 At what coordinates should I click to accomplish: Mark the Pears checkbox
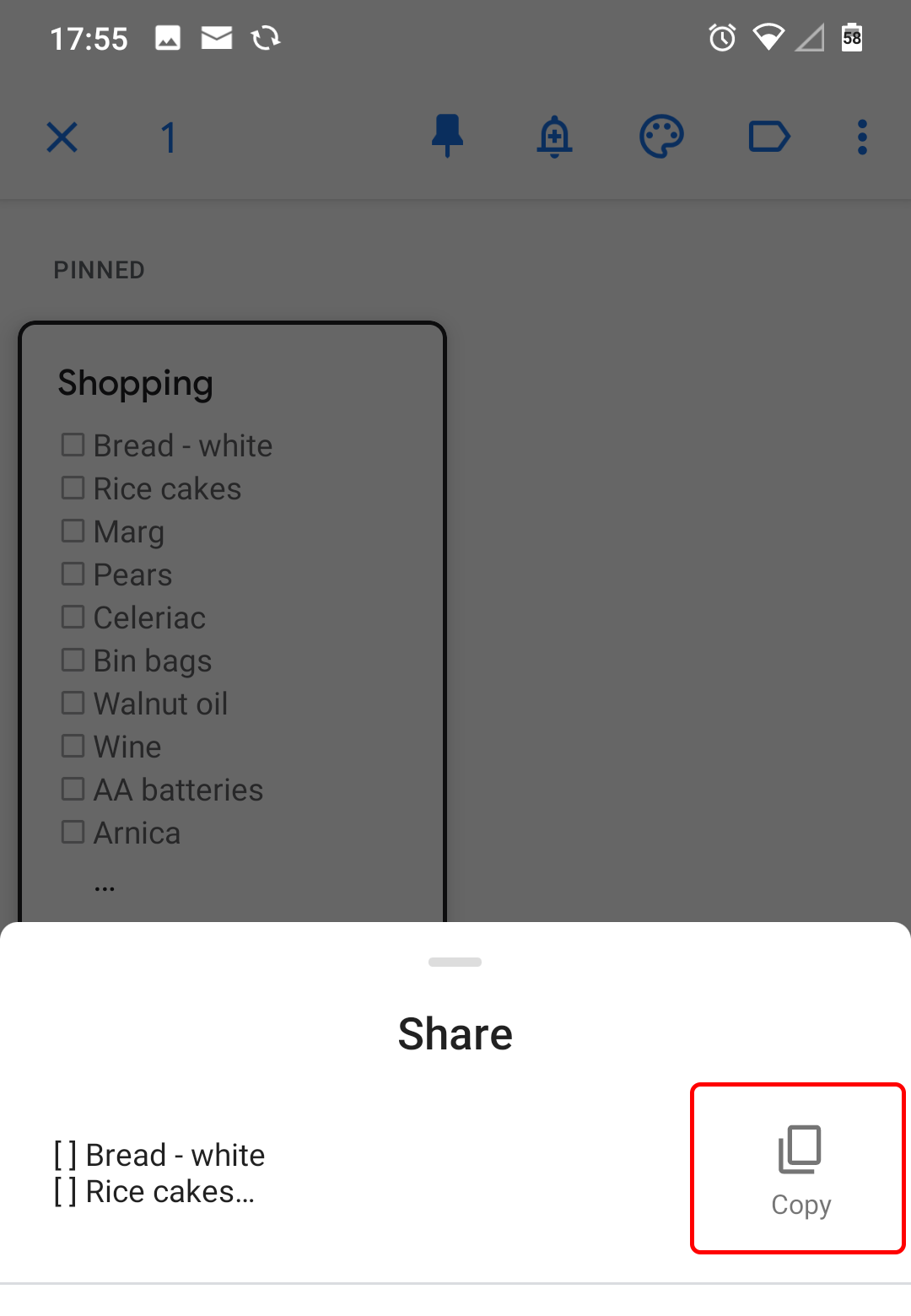tap(73, 574)
